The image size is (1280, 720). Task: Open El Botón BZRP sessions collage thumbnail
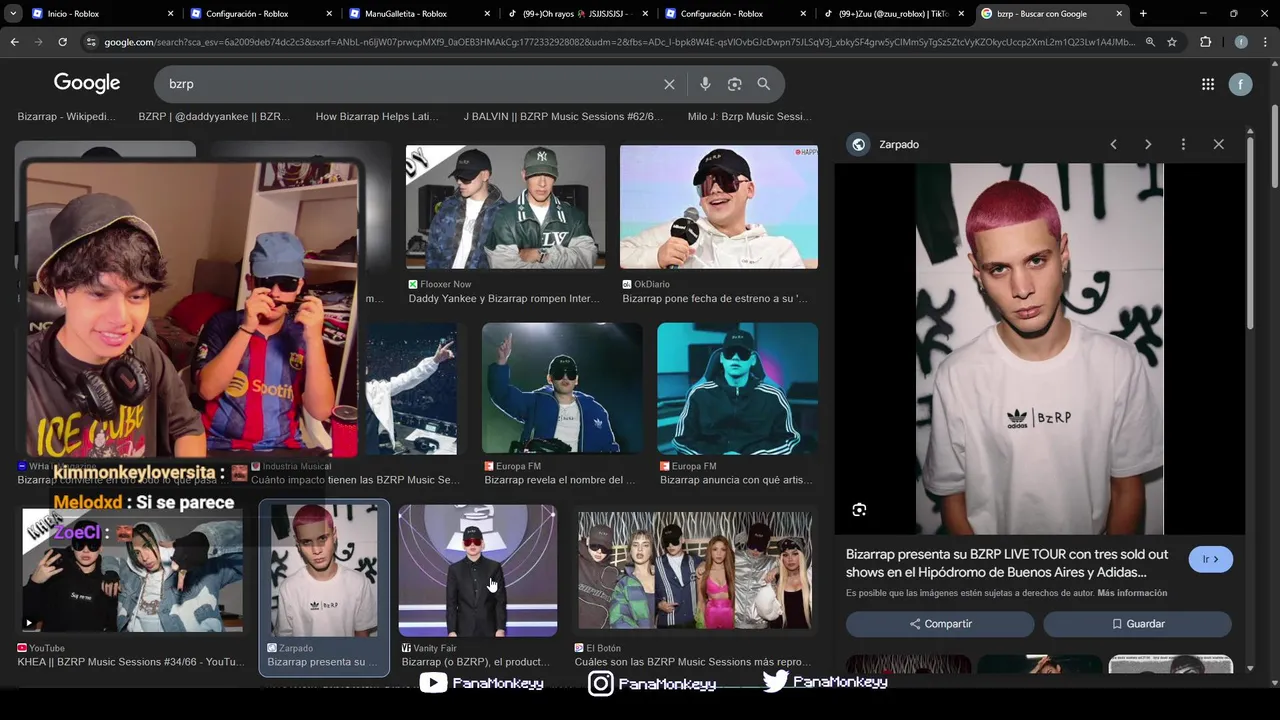pos(695,570)
